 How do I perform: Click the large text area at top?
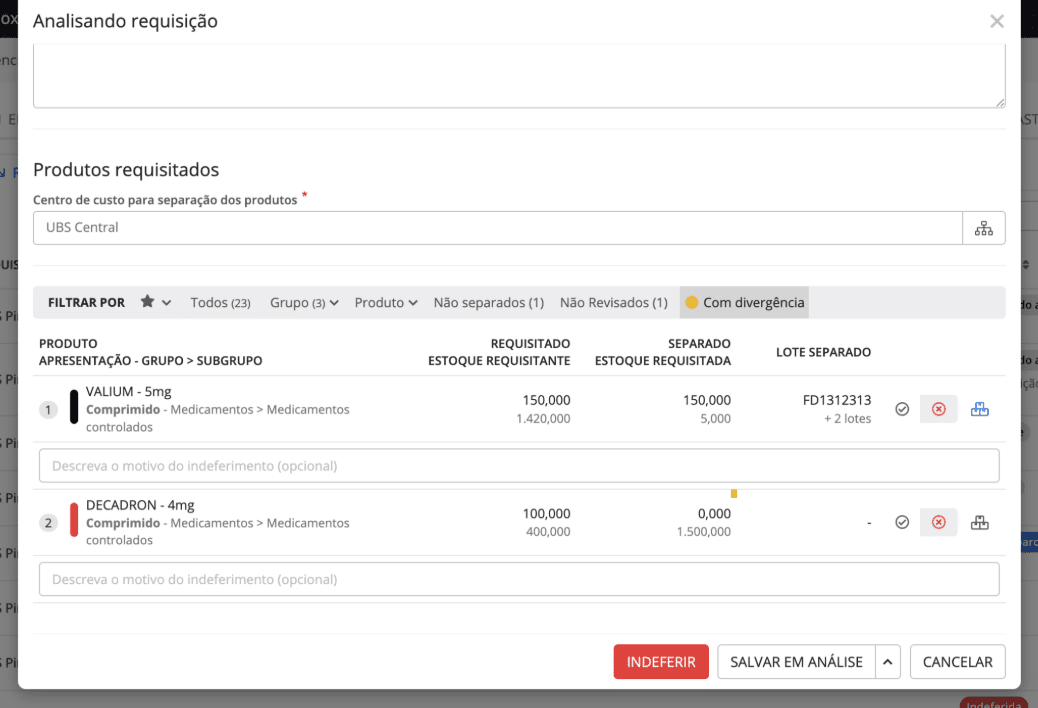tap(519, 75)
